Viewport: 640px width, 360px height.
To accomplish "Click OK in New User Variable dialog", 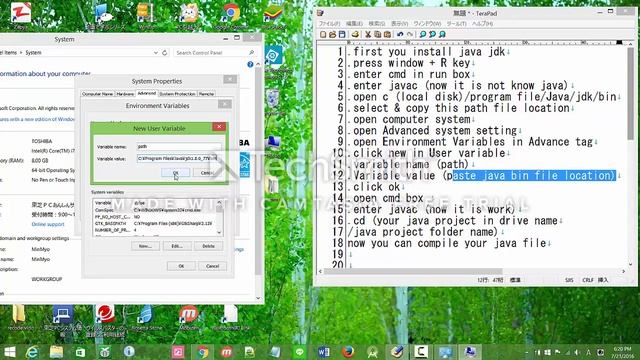I will pyautogui.click(x=176, y=173).
